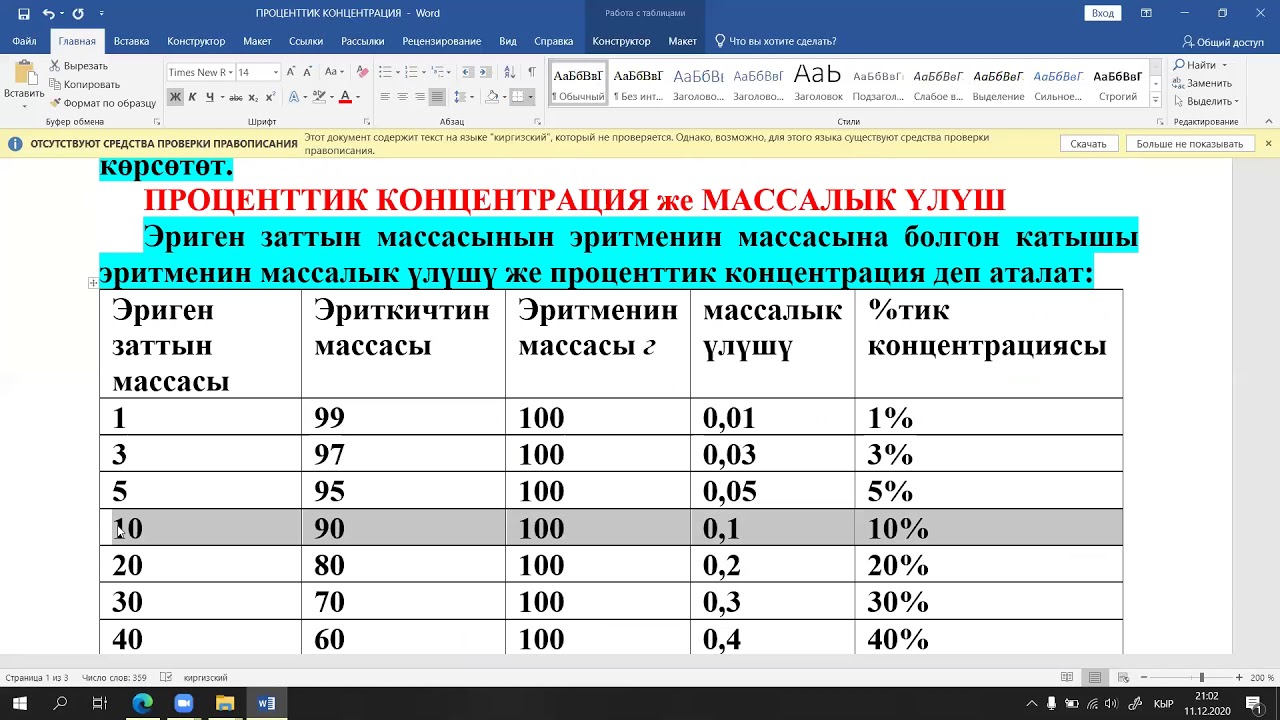The image size is (1280, 720).
Task: Expand the Paste (Вставить) dropdown arrow
Action: (23, 104)
